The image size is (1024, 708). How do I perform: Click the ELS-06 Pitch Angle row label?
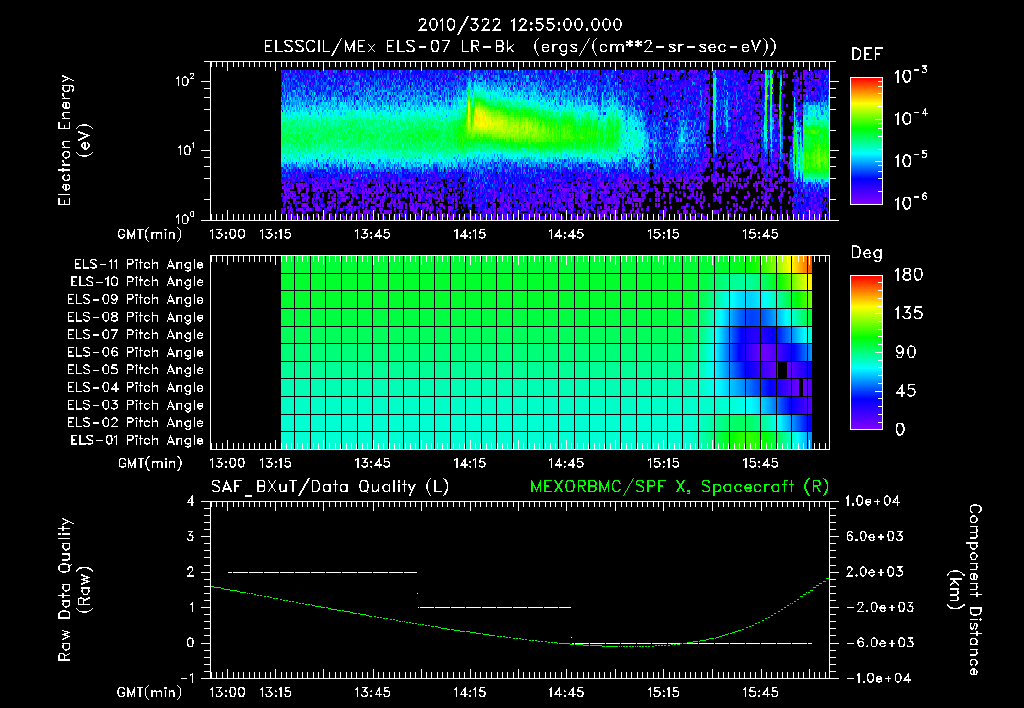[136, 352]
